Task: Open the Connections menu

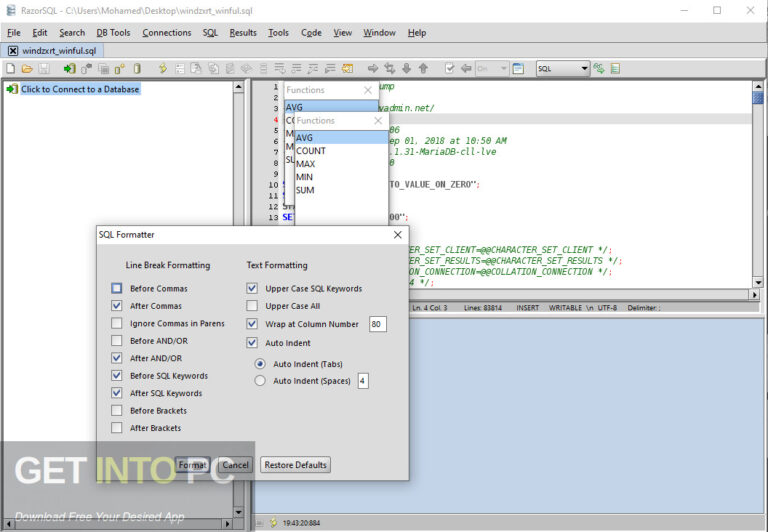Action: [167, 33]
